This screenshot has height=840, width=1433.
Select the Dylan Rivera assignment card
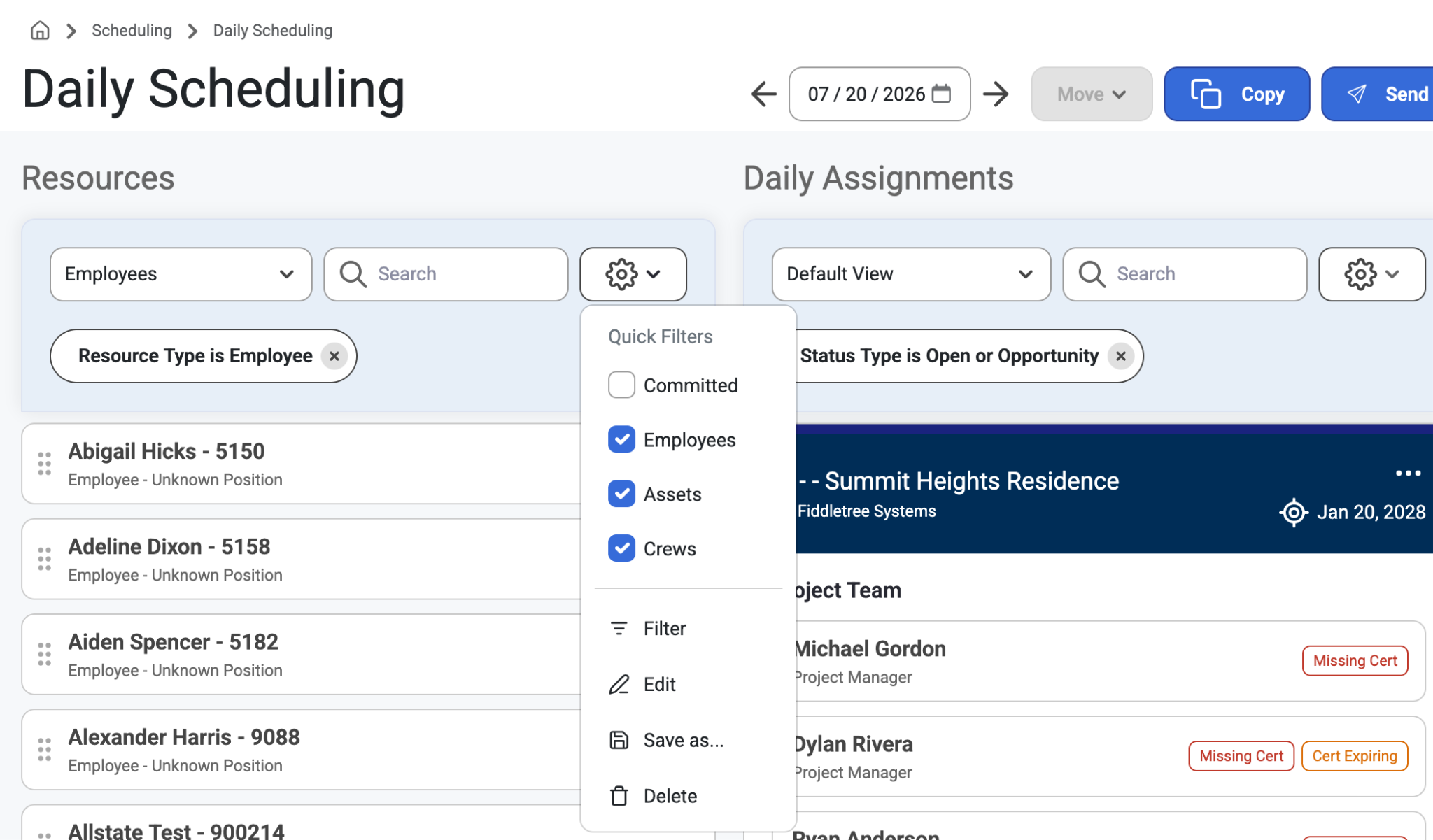(x=1110, y=756)
